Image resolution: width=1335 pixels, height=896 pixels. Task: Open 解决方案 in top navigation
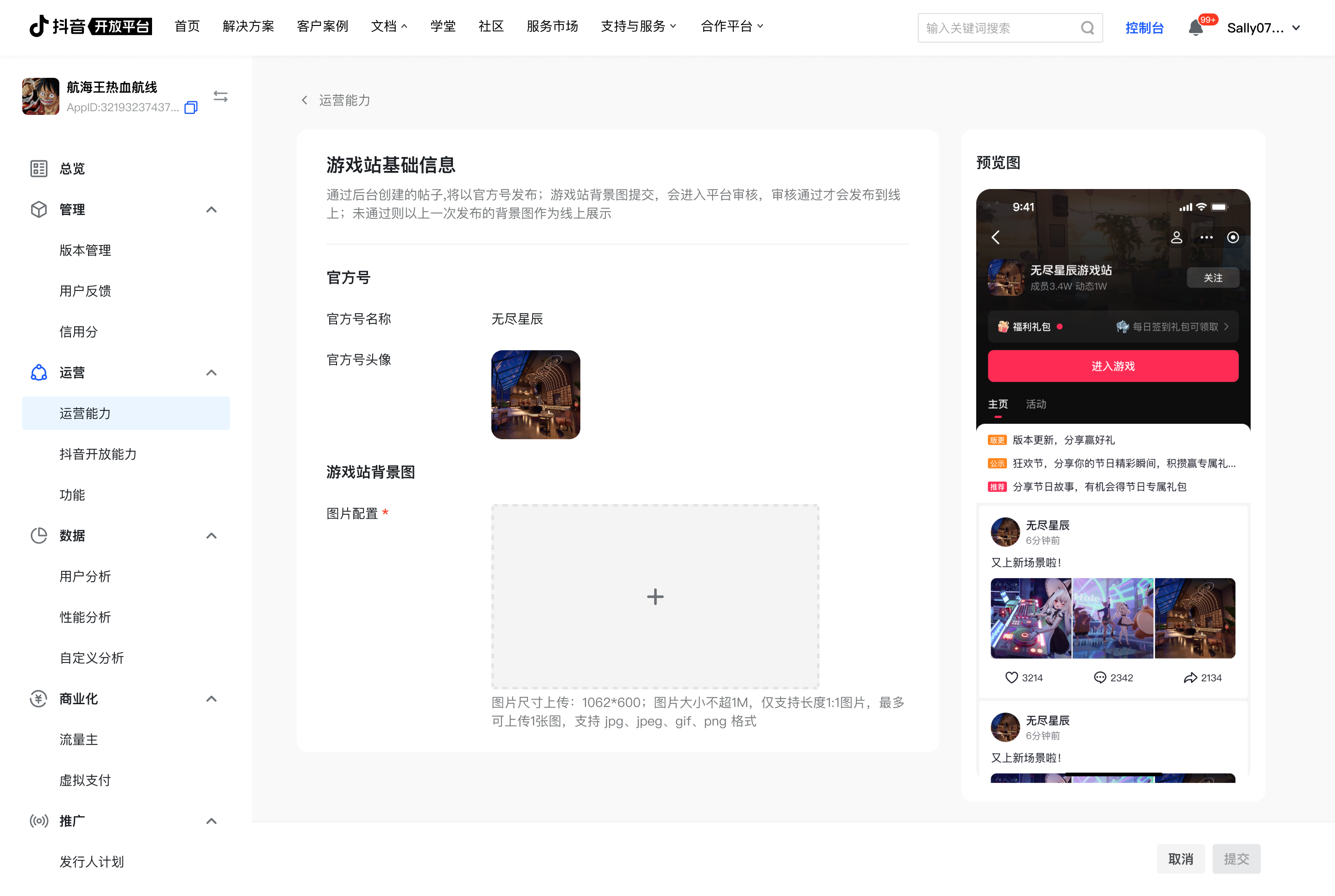(248, 26)
